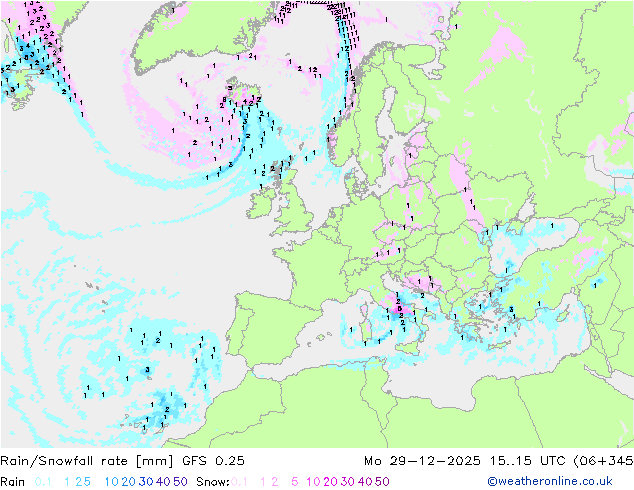Select the Rain 40 legend value
The width and height of the screenshot is (634, 490).
tap(163, 482)
